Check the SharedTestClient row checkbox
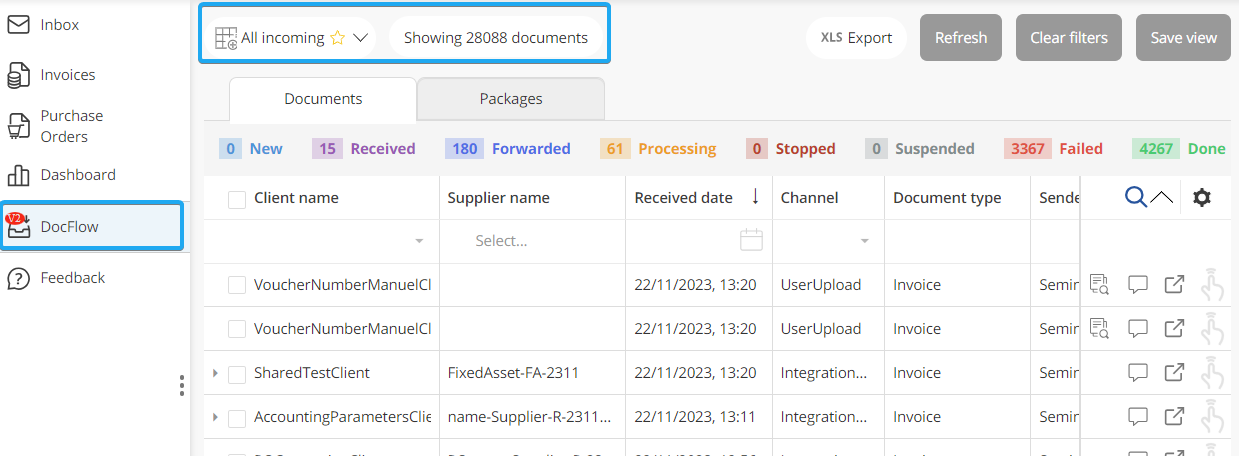Screen dimensions: 1239x456 pyautogui.click(x=237, y=374)
